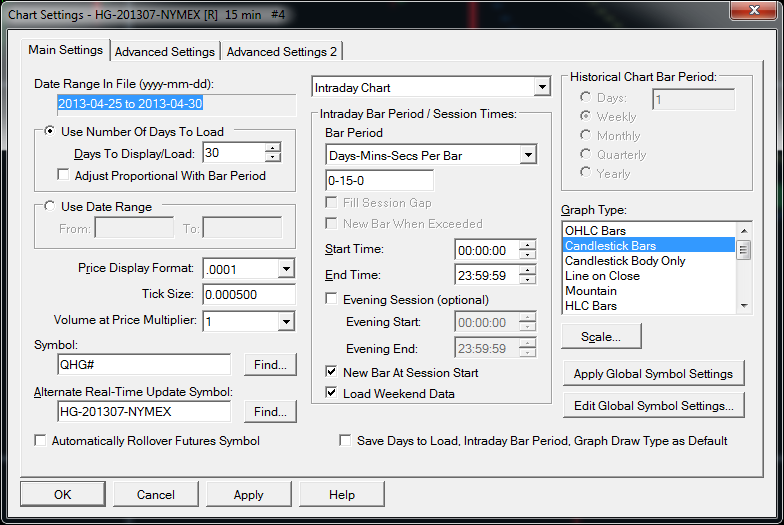Viewport: 784px width, 525px height.
Task: Open the Scale... settings
Action: click(x=601, y=336)
